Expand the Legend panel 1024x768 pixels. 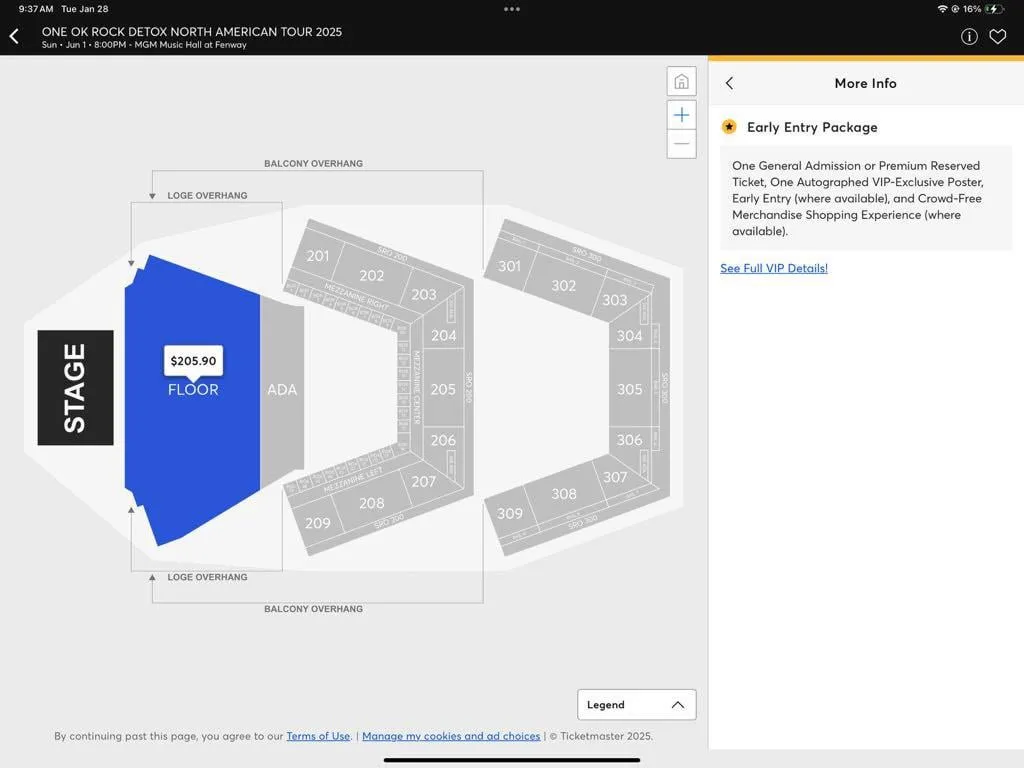[x=636, y=704]
